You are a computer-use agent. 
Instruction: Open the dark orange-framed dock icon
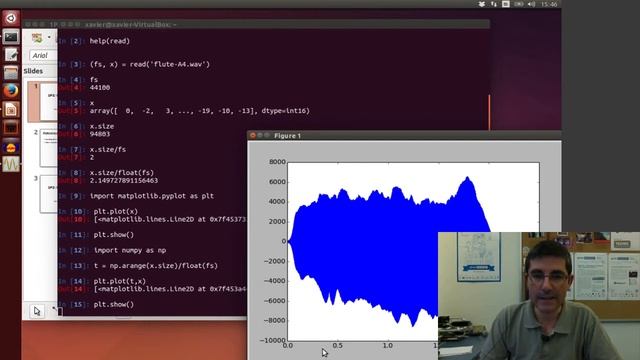(x=11, y=128)
